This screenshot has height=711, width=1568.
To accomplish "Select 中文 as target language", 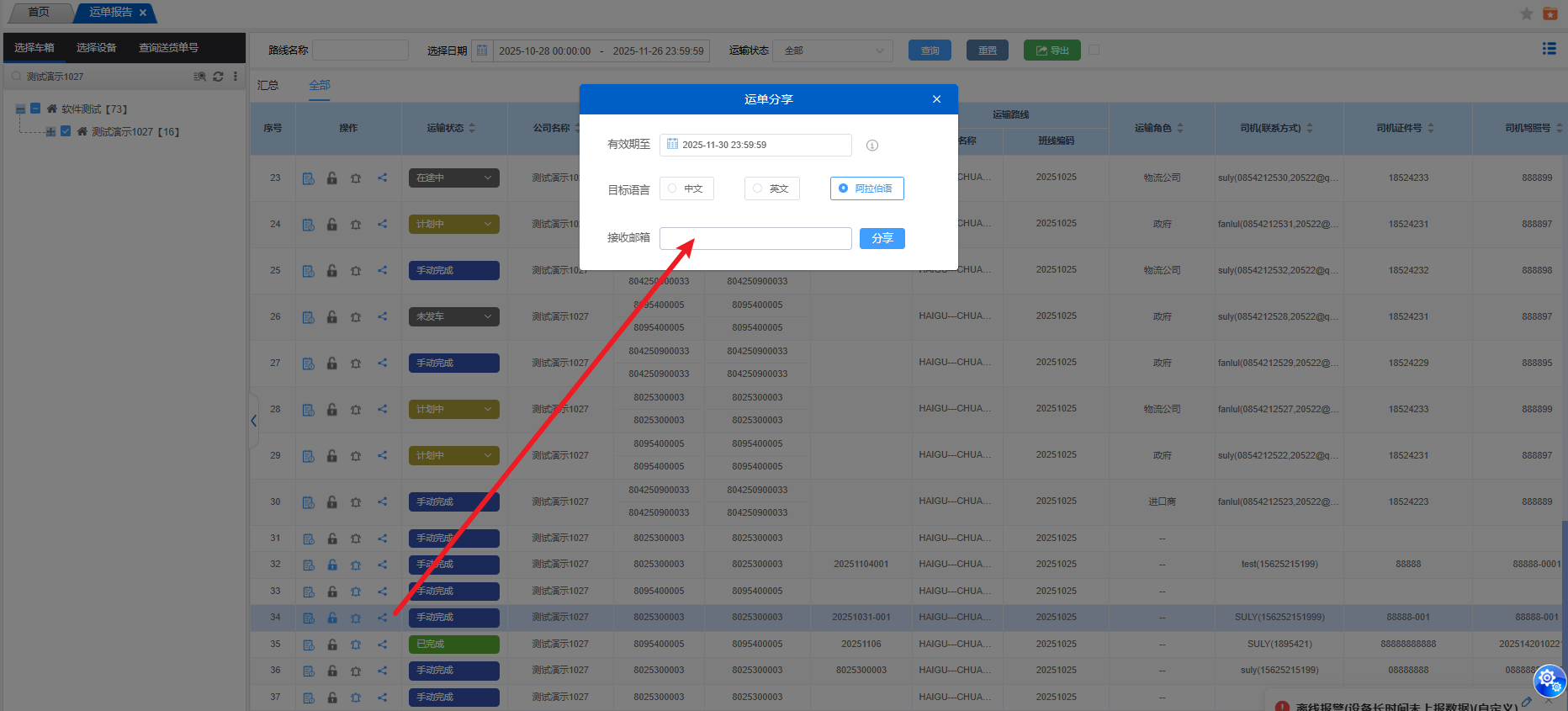I will coord(686,188).
